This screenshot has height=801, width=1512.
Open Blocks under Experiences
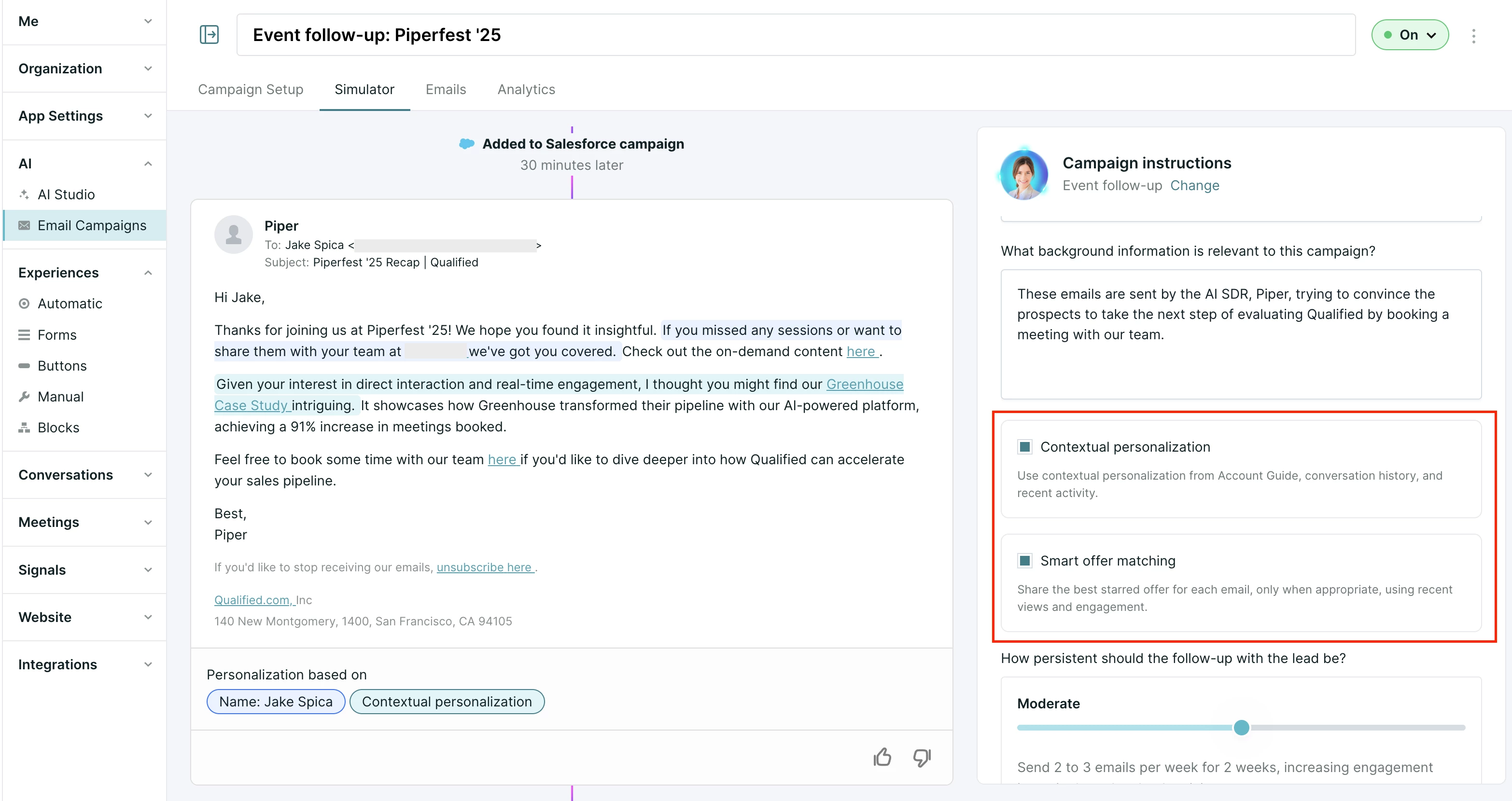tap(58, 428)
